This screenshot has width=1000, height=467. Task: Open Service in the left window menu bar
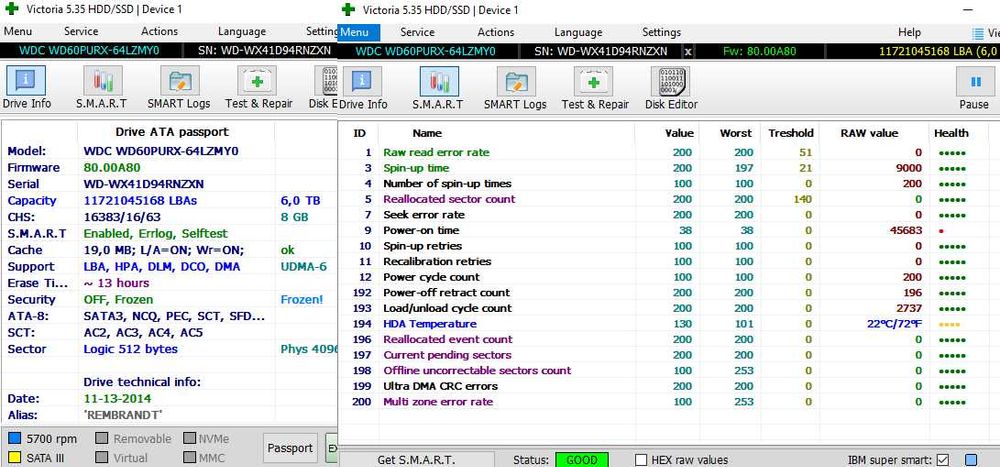(81, 31)
